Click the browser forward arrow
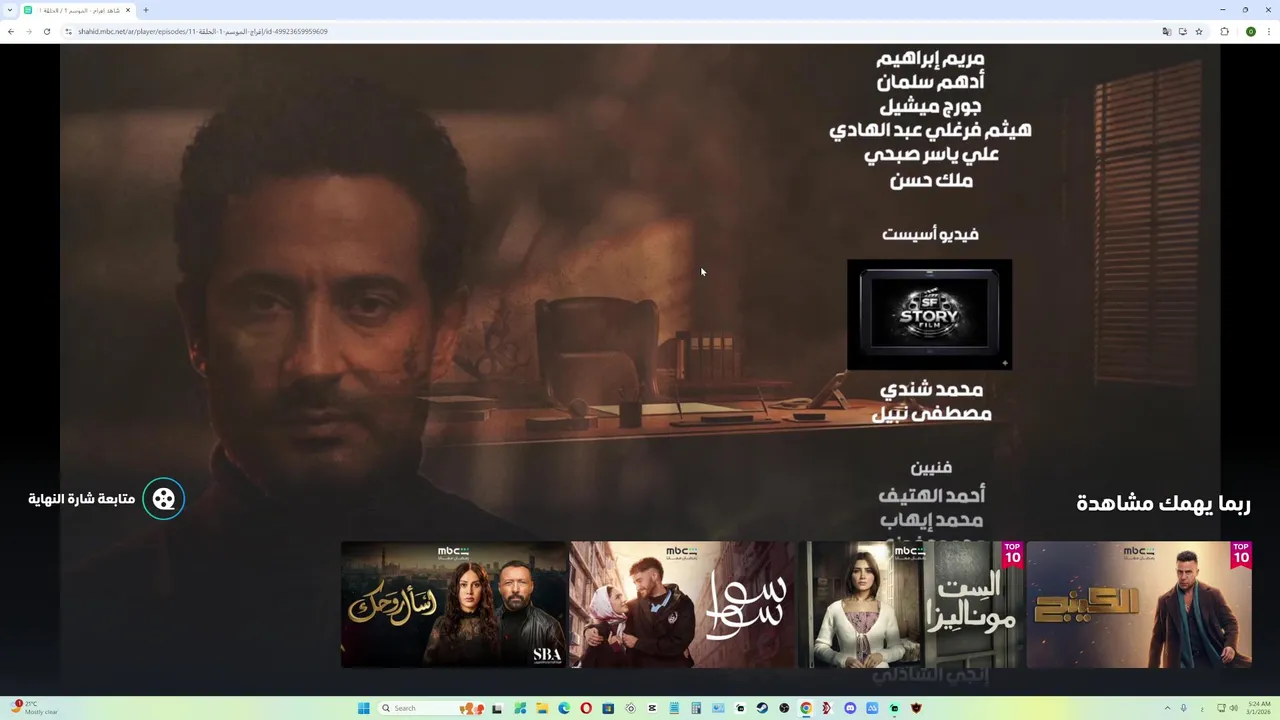The image size is (1280, 720). tap(29, 31)
